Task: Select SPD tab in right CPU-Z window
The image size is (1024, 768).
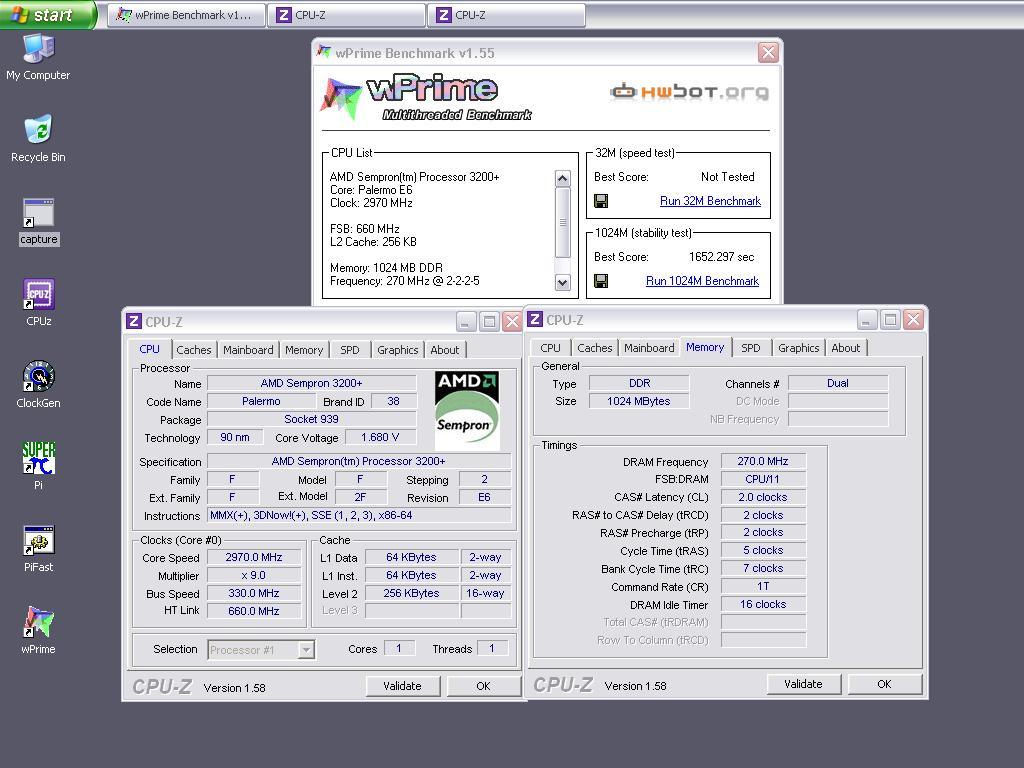Action: coord(751,348)
